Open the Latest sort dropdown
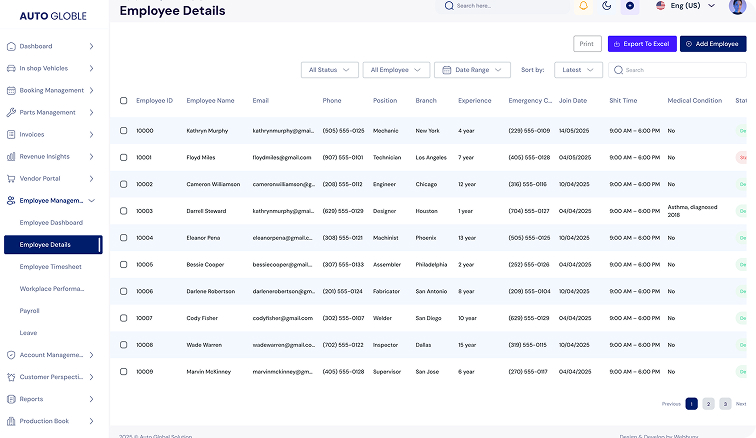 coord(578,70)
